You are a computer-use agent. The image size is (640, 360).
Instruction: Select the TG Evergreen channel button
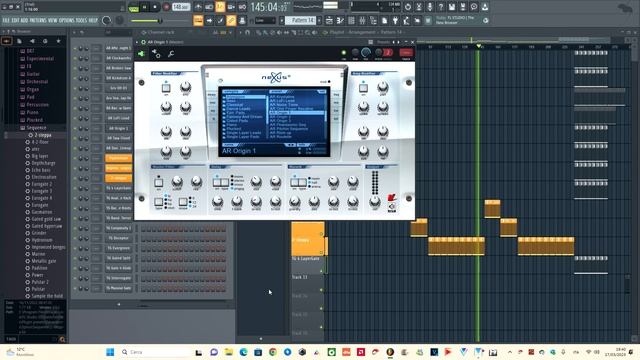[x=118, y=248]
